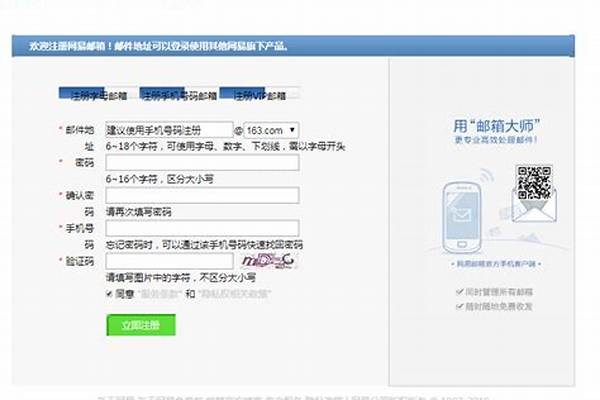Open the privacy policy link after 和

(235, 294)
